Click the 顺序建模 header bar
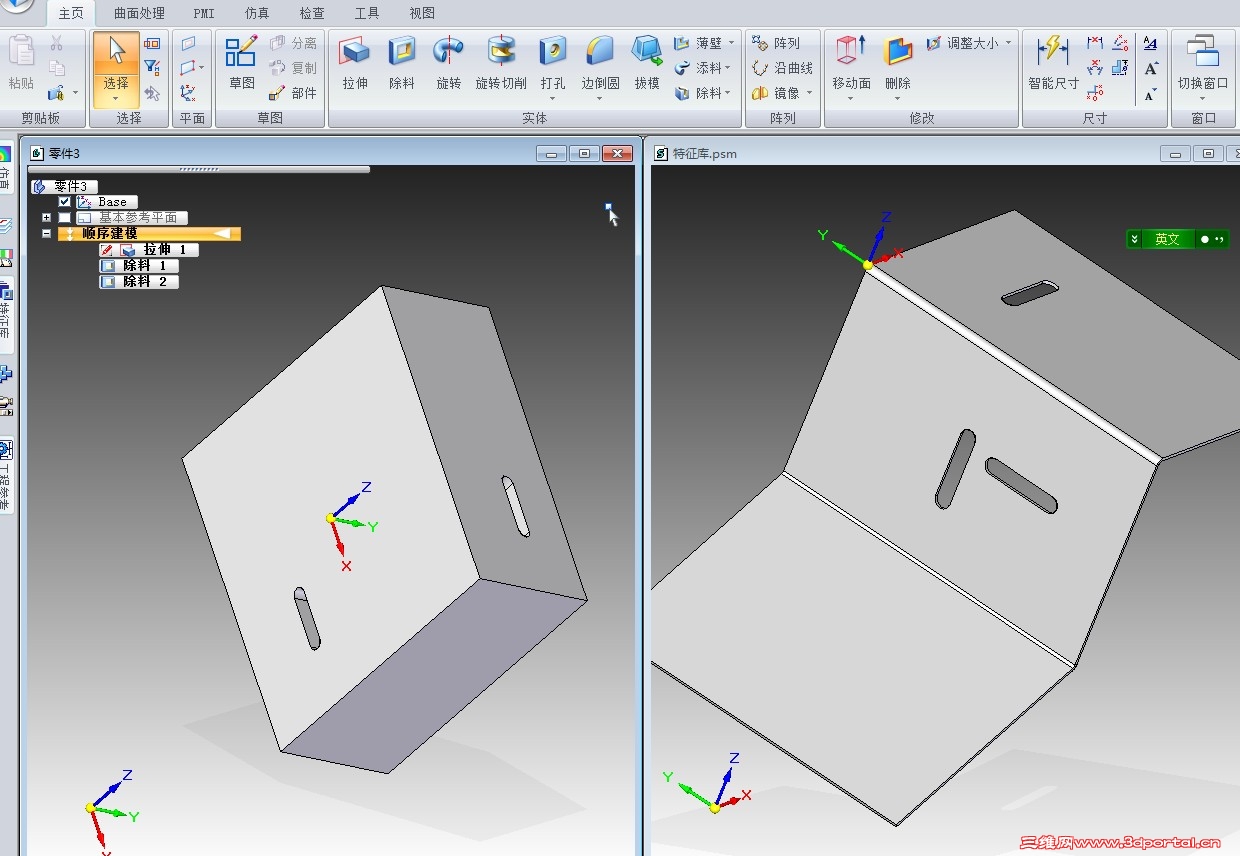The image size is (1240, 856). [x=149, y=234]
